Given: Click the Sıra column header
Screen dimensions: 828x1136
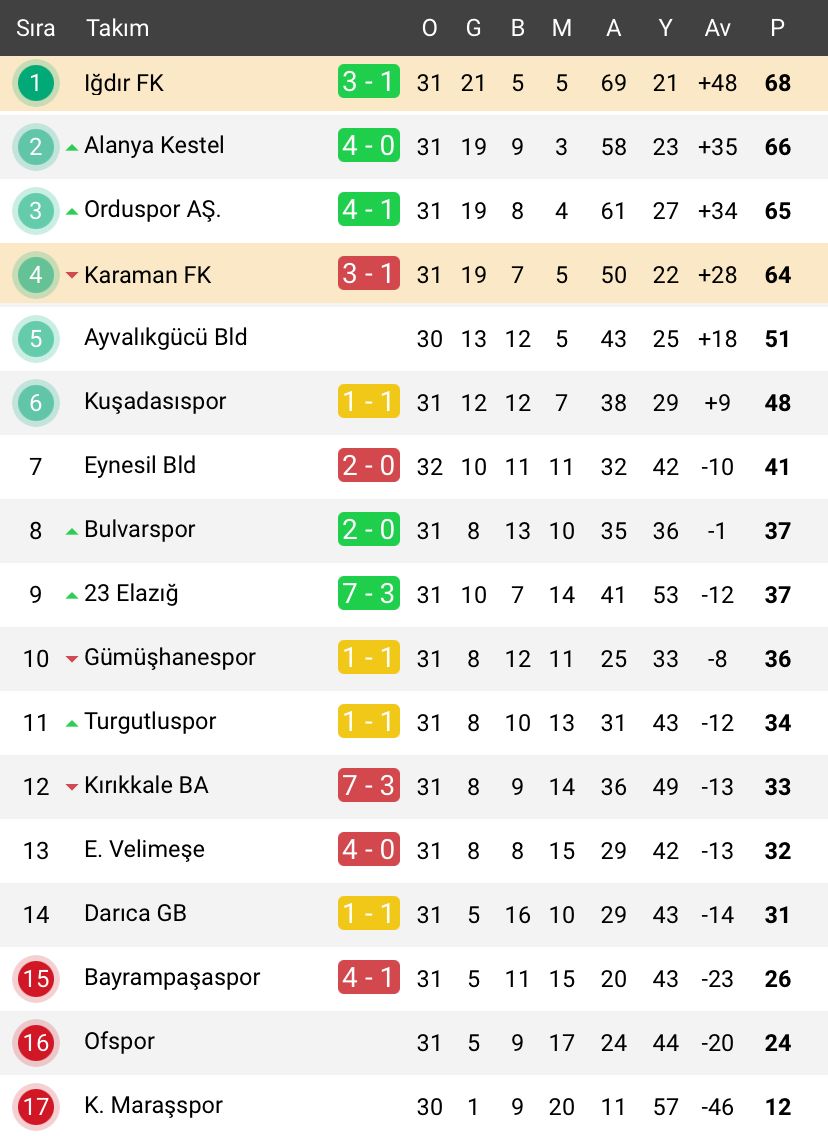Looking at the screenshot, I should pyautogui.click(x=35, y=28).
